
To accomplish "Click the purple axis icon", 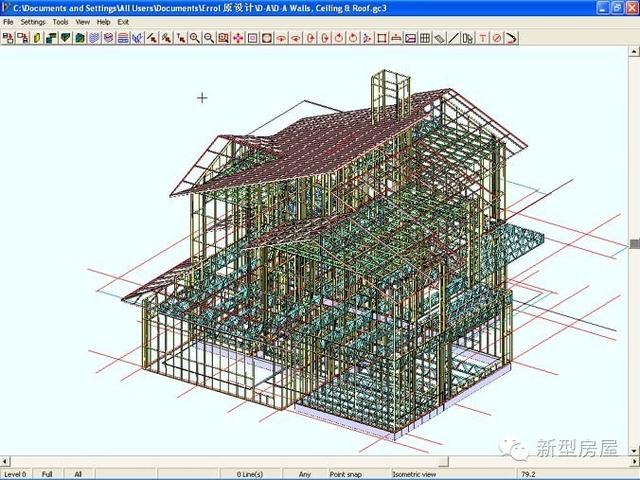I will (x=367, y=38).
